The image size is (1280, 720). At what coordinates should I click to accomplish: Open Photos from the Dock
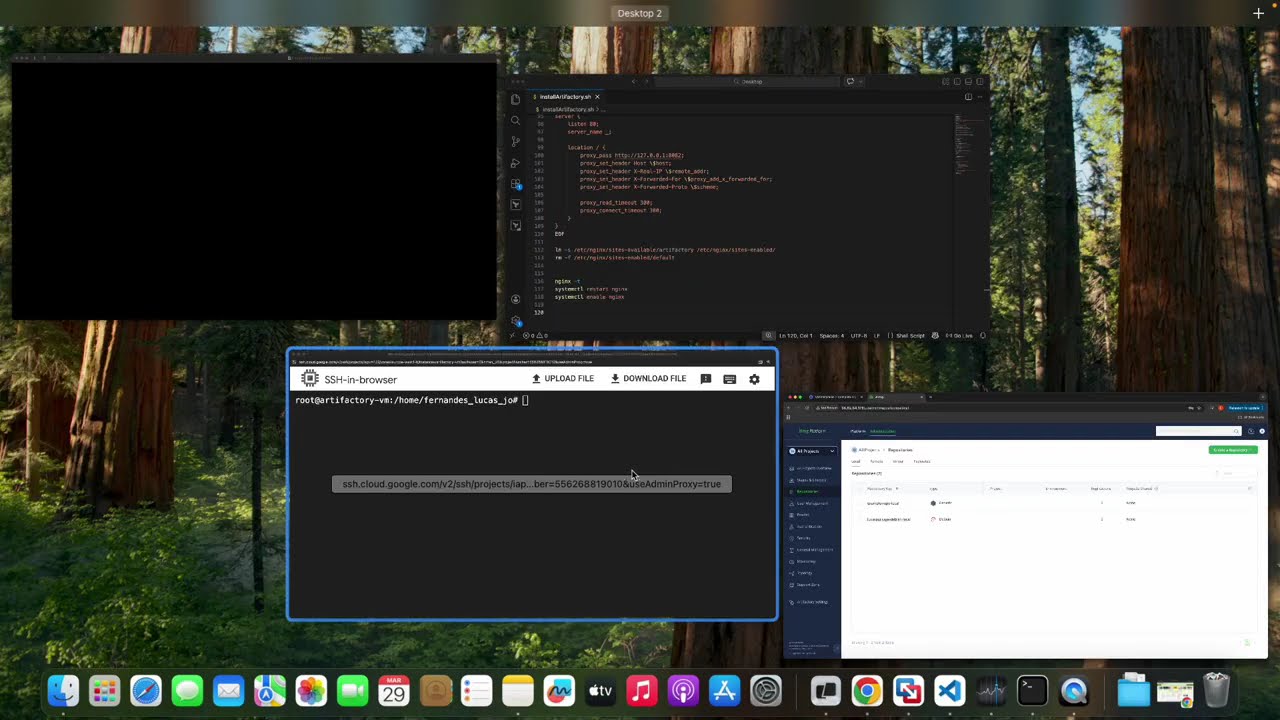click(x=311, y=691)
